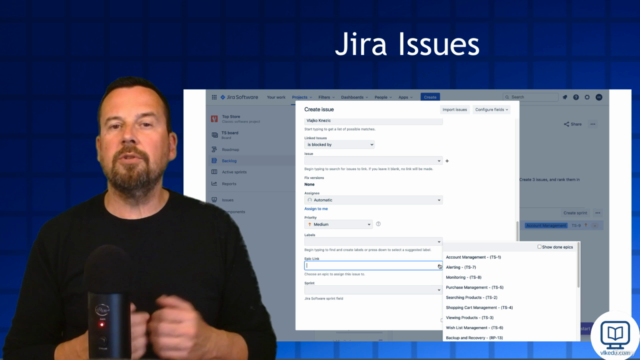Click the priority help question icon
The image size is (640, 360).
click(378, 224)
